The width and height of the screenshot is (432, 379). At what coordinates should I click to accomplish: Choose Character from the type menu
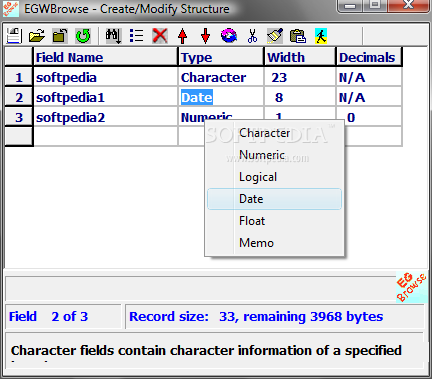pyautogui.click(x=274, y=133)
